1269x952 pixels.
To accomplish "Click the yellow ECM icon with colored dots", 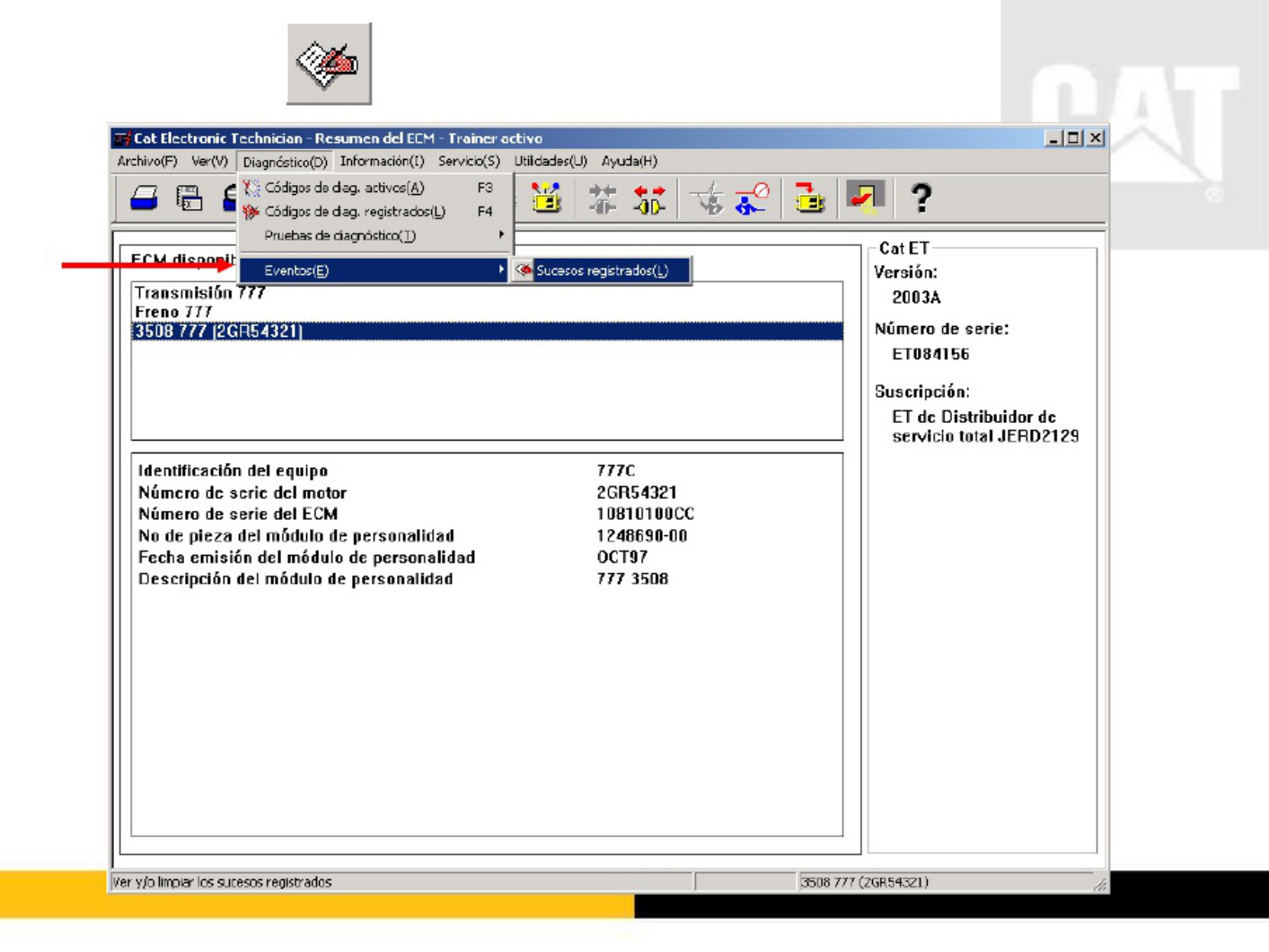I will pos(546,198).
